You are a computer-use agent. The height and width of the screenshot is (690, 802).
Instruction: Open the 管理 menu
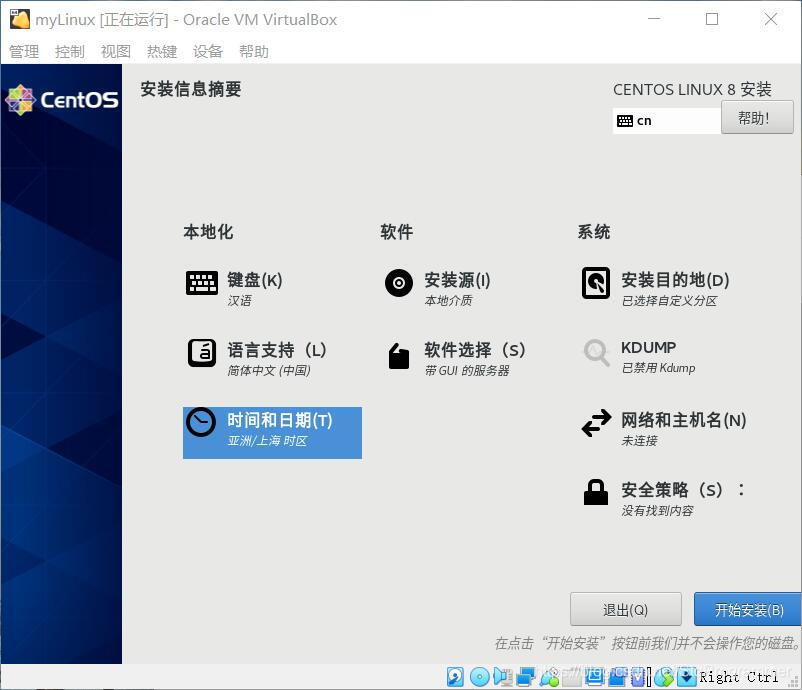(24, 51)
